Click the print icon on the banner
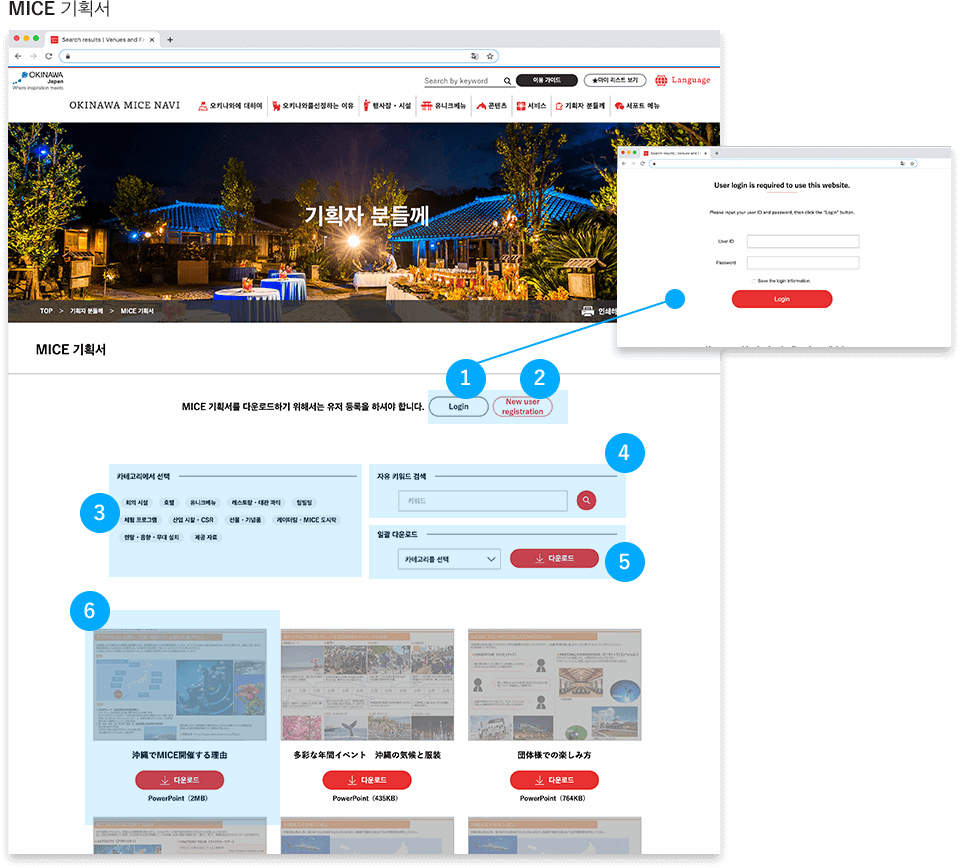Image resolution: width=960 pixels, height=868 pixels. click(x=588, y=311)
